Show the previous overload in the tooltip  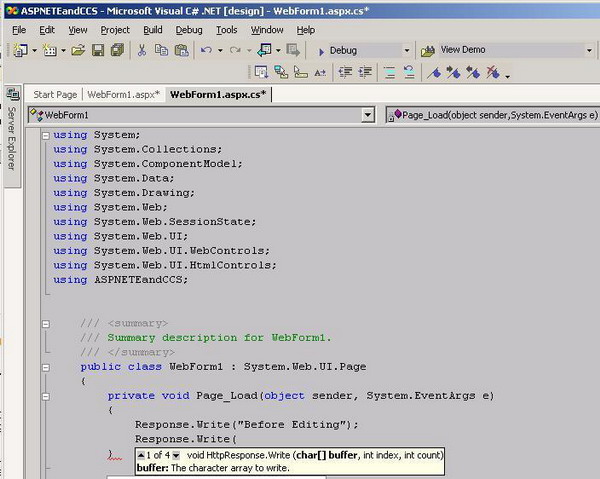[x=141, y=455]
